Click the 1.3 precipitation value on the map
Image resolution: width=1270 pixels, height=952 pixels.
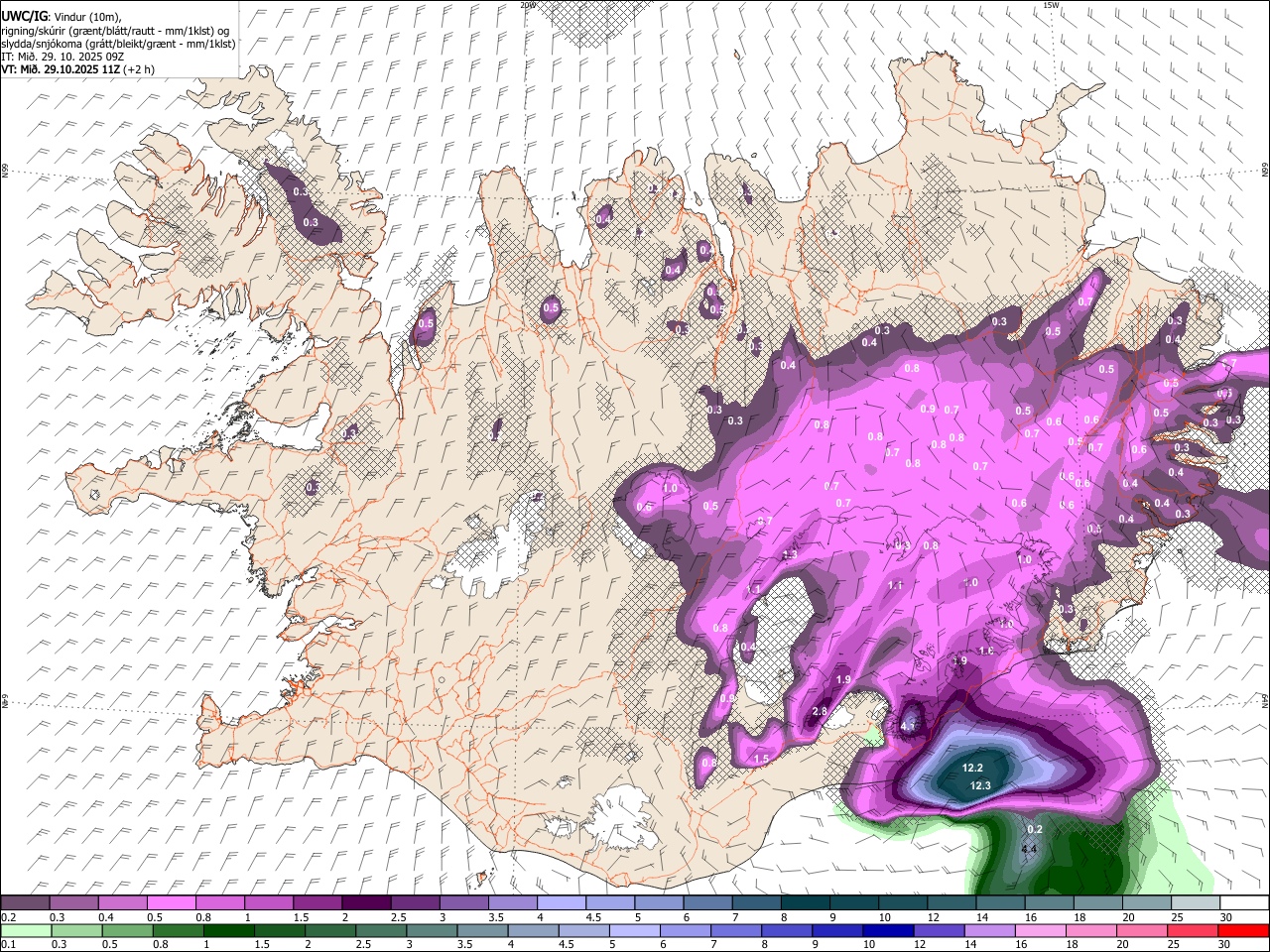pyautogui.click(x=790, y=554)
